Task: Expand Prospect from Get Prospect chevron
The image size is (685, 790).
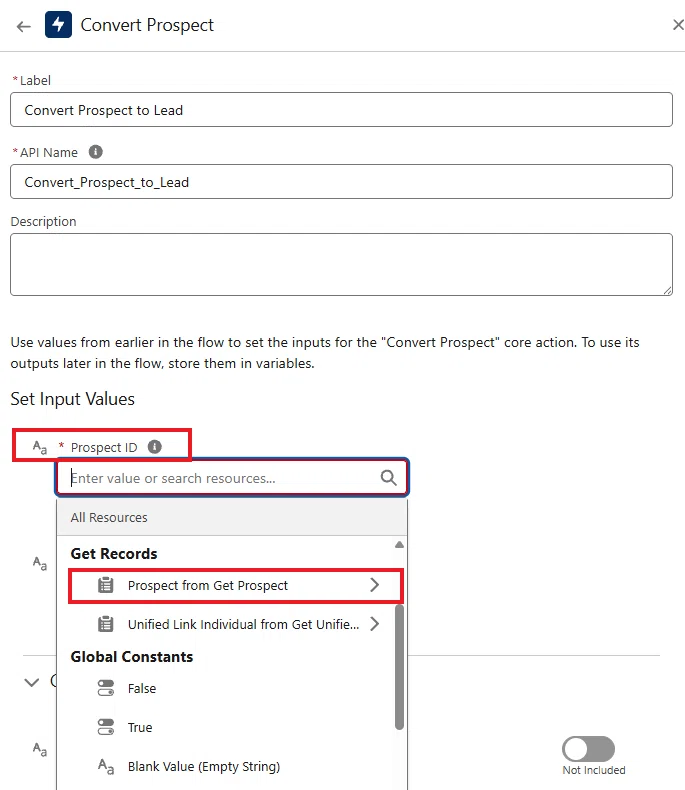Action: (x=374, y=585)
